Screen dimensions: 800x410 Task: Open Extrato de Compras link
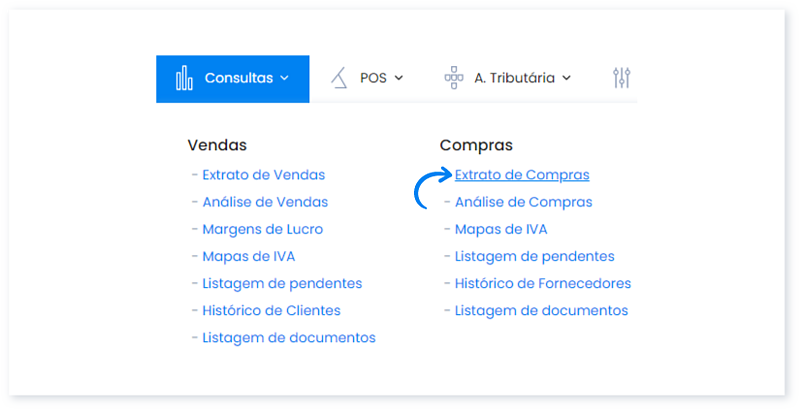pyautogui.click(x=521, y=175)
